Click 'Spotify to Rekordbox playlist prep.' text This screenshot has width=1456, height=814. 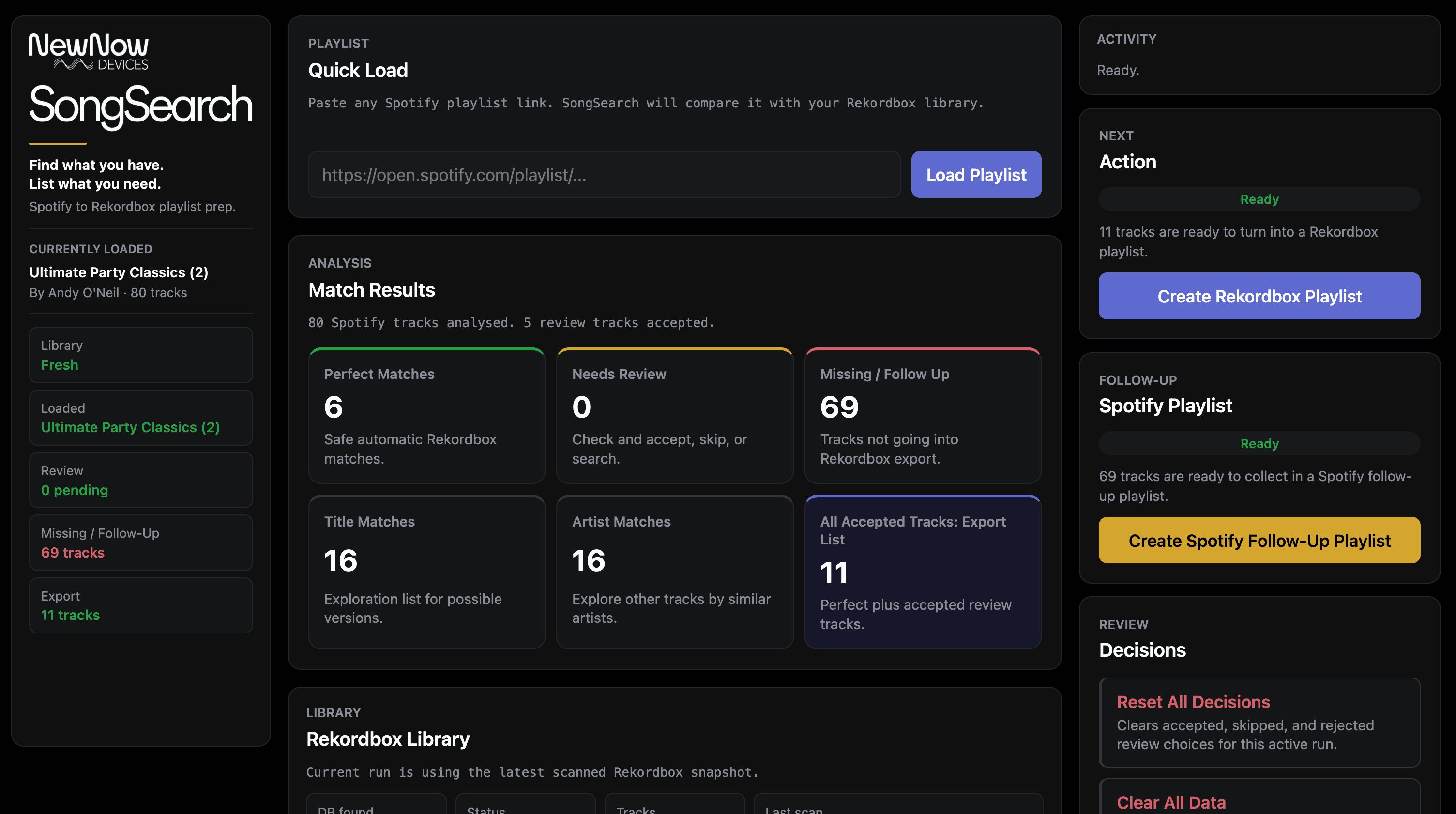132,206
